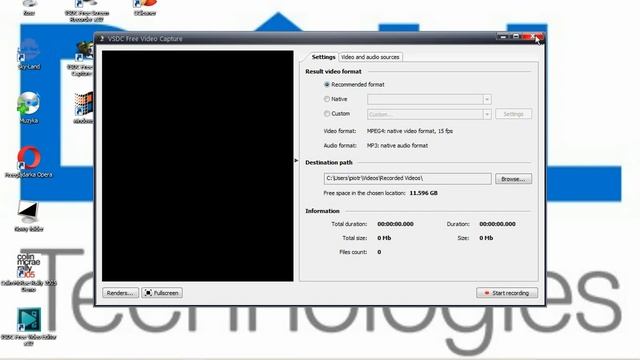
Task: Close the VSDC Free Video Capture window
Action: 533,37
